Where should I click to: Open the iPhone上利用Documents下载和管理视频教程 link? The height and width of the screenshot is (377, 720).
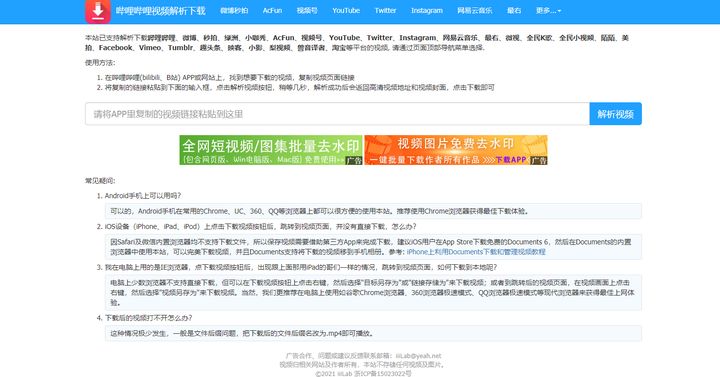click(x=476, y=252)
